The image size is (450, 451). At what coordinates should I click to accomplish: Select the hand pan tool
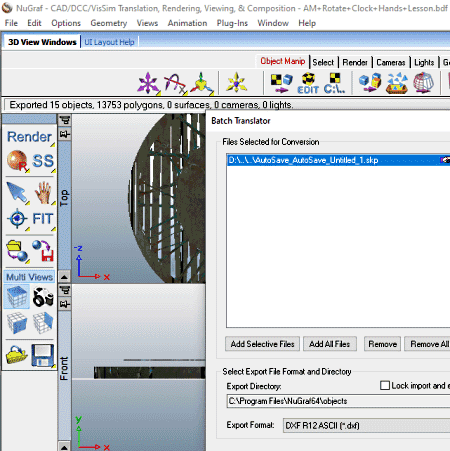(x=43, y=193)
